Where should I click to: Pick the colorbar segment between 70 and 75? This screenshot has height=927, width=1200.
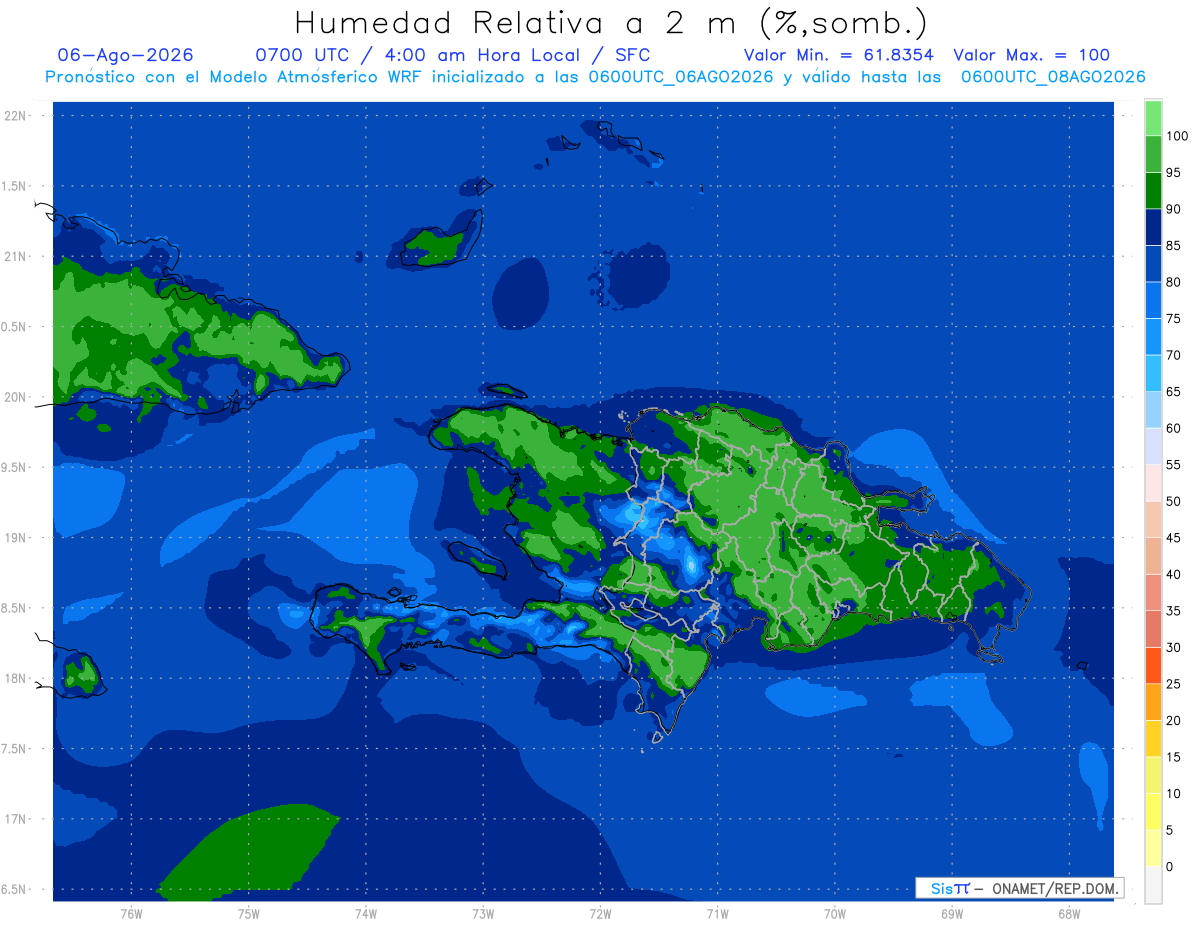[1153, 337]
